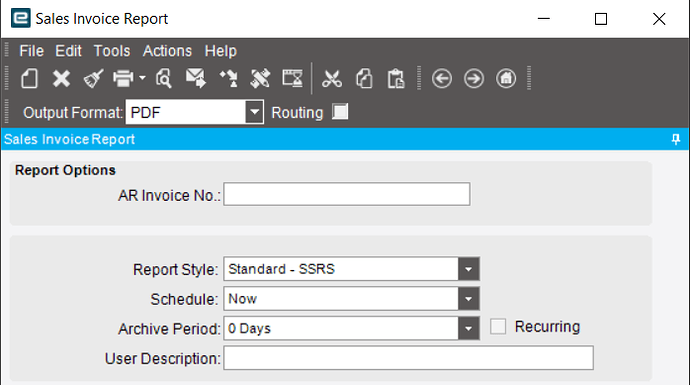Click the Cut scissors icon

coord(332,79)
